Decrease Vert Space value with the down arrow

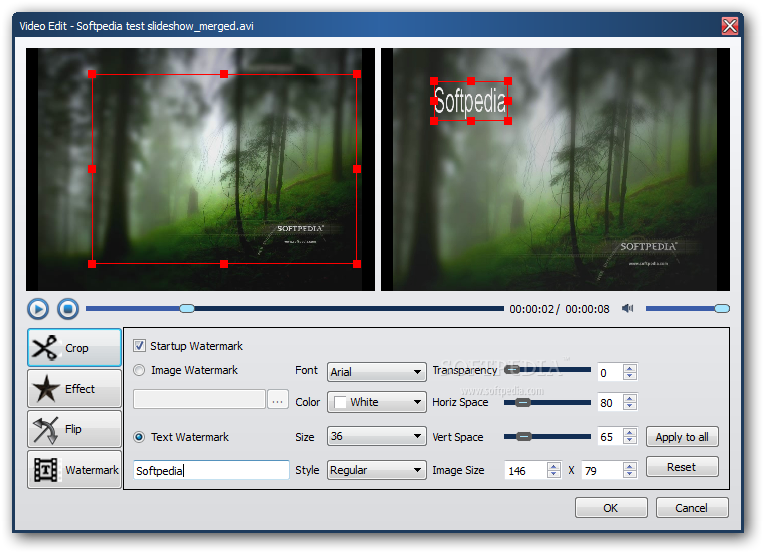(630, 440)
